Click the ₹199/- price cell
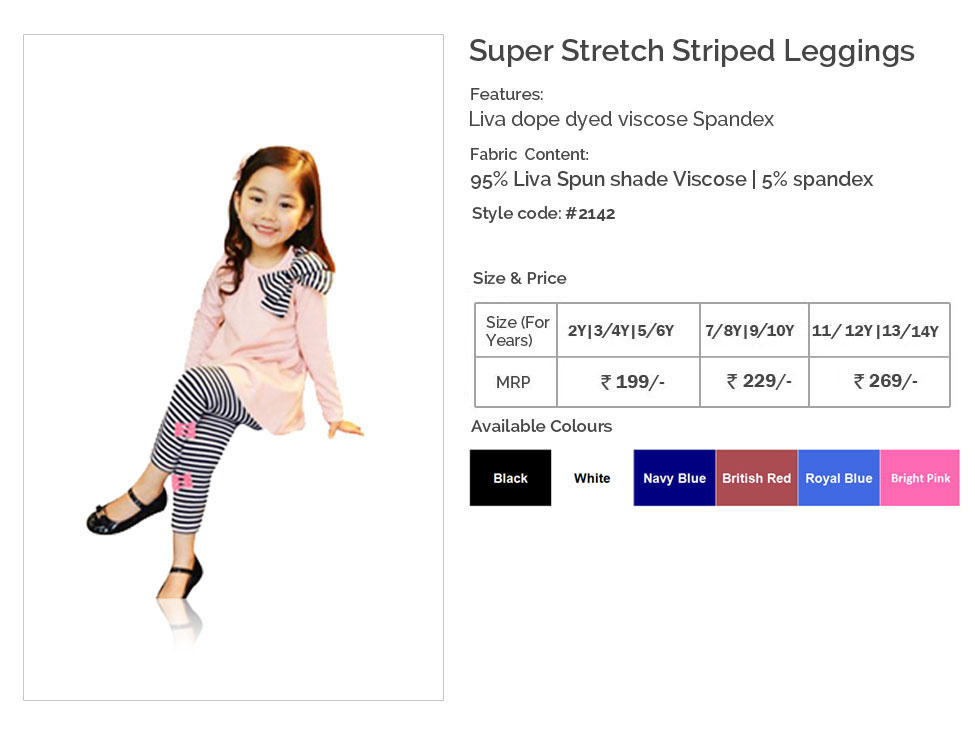 [x=628, y=382]
